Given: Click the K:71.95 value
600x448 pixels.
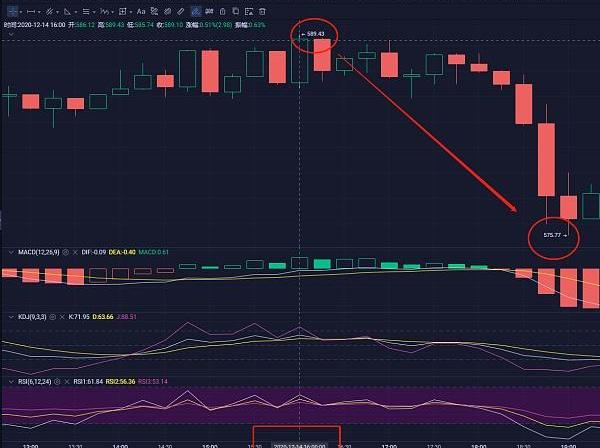Looking at the screenshot, I should [79, 317].
